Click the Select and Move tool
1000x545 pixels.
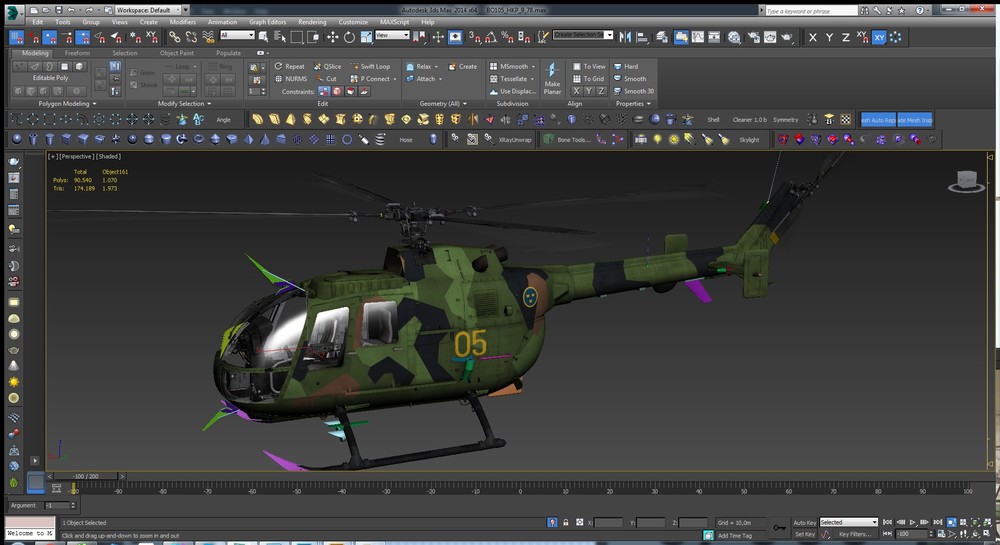[x=333, y=37]
